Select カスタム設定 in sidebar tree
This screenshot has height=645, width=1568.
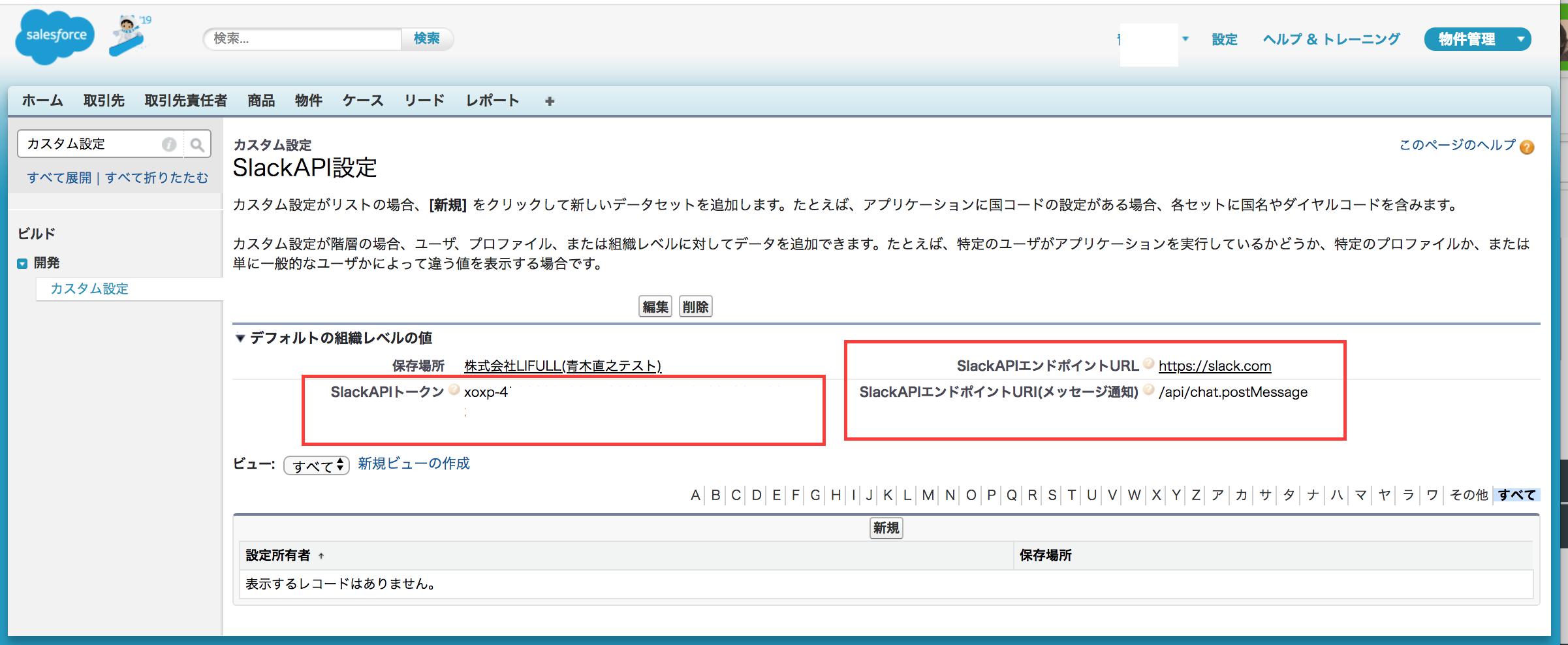pyautogui.click(x=89, y=289)
